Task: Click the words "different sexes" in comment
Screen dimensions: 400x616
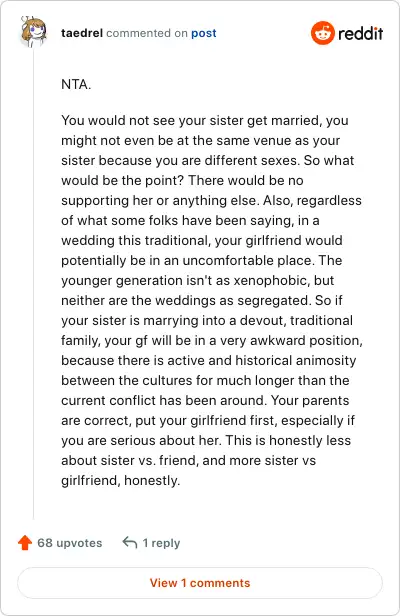Action: (x=249, y=160)
